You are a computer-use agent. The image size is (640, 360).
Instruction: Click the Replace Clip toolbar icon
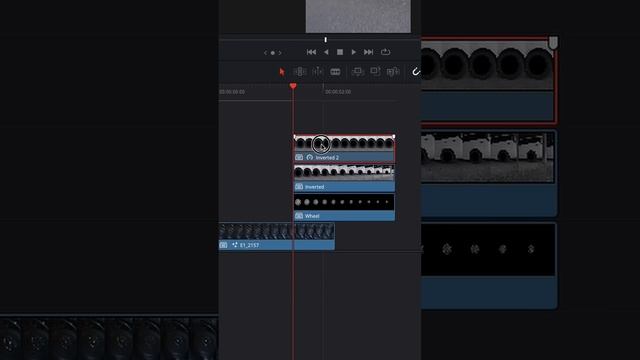click(393, 72)
